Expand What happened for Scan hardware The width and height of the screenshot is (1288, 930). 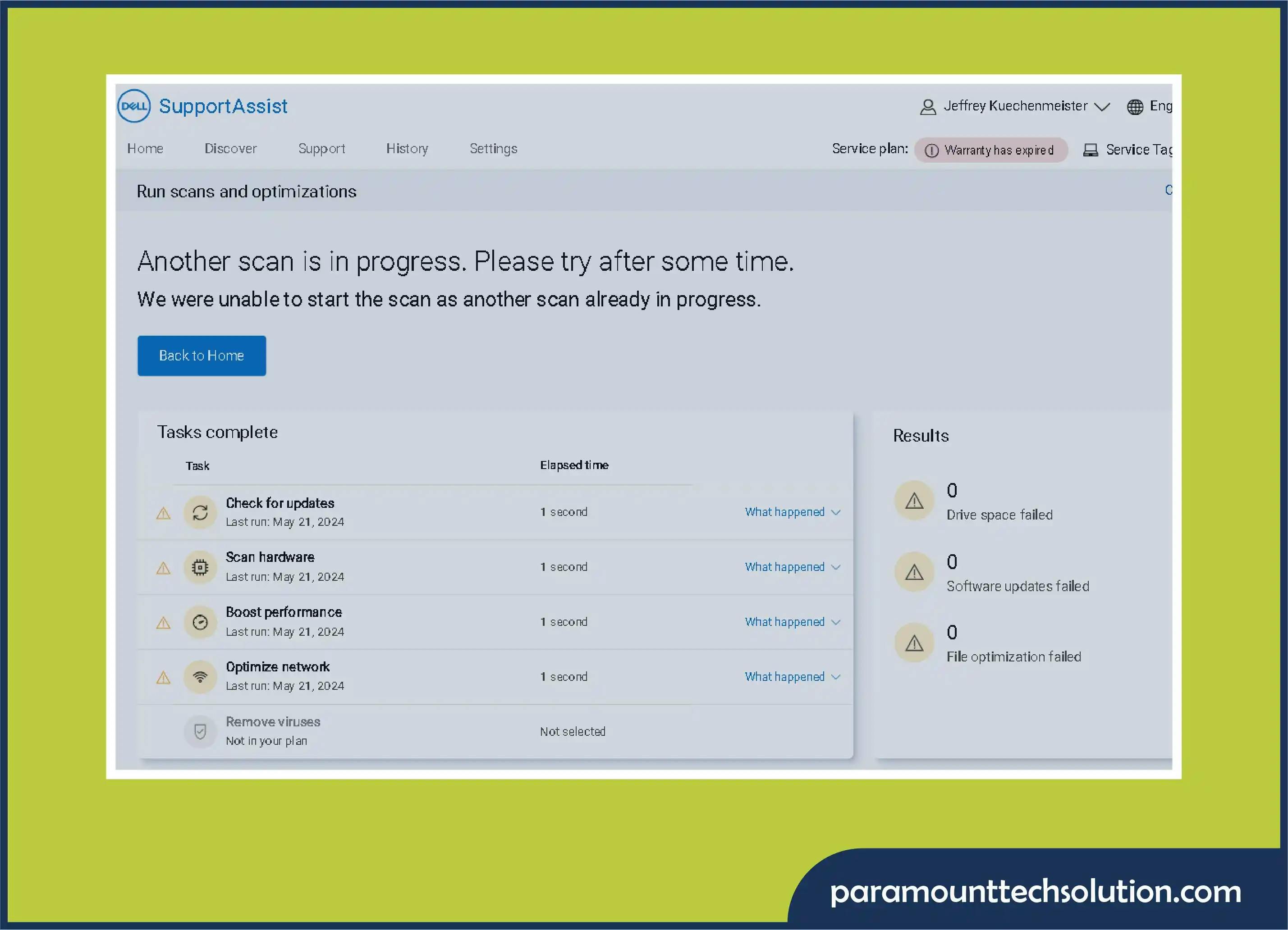click(x=793, y=567)
